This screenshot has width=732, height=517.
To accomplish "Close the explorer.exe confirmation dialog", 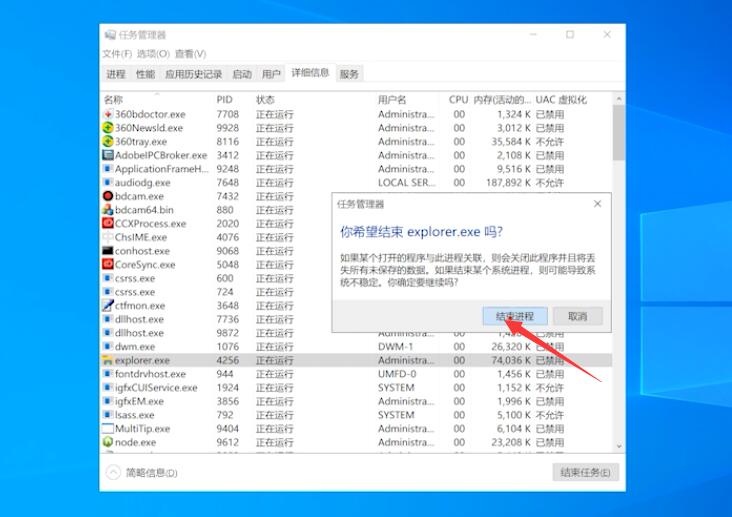I will 598,204.
